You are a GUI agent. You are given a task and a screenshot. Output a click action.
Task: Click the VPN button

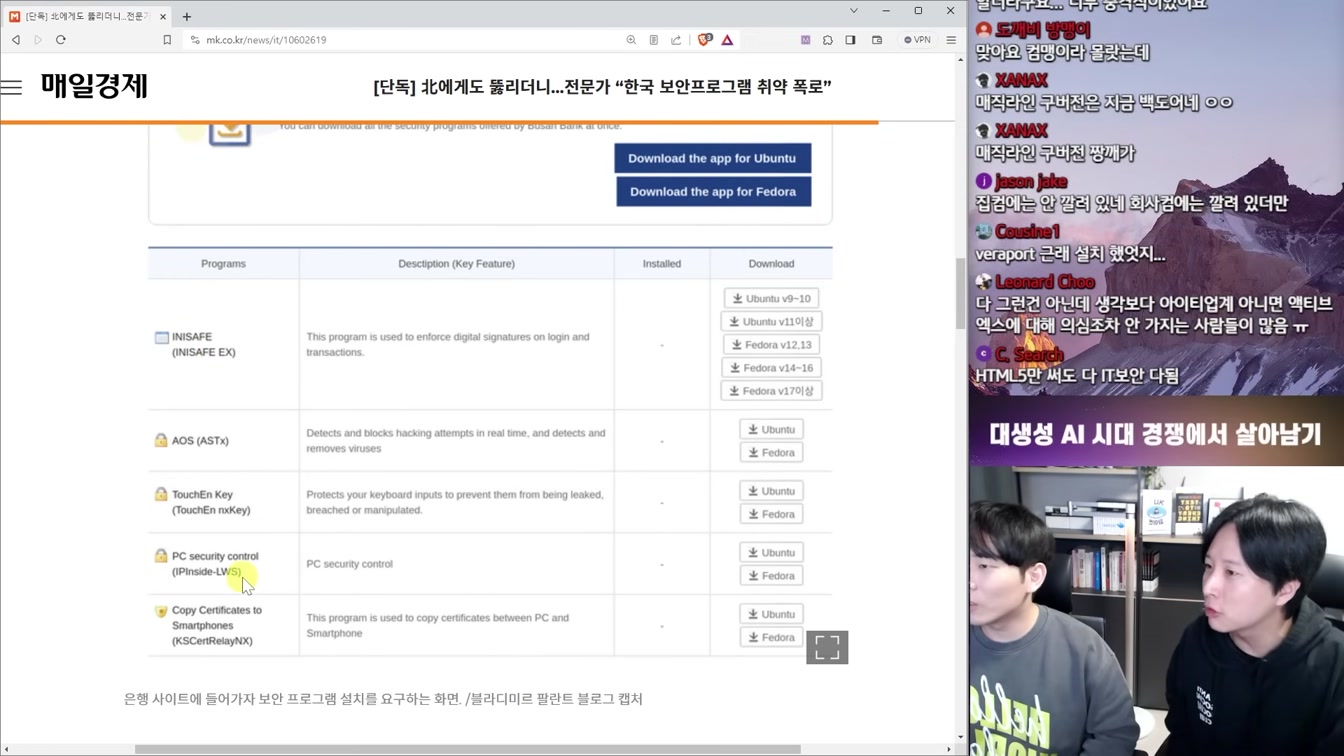click(x=917, y=40)
